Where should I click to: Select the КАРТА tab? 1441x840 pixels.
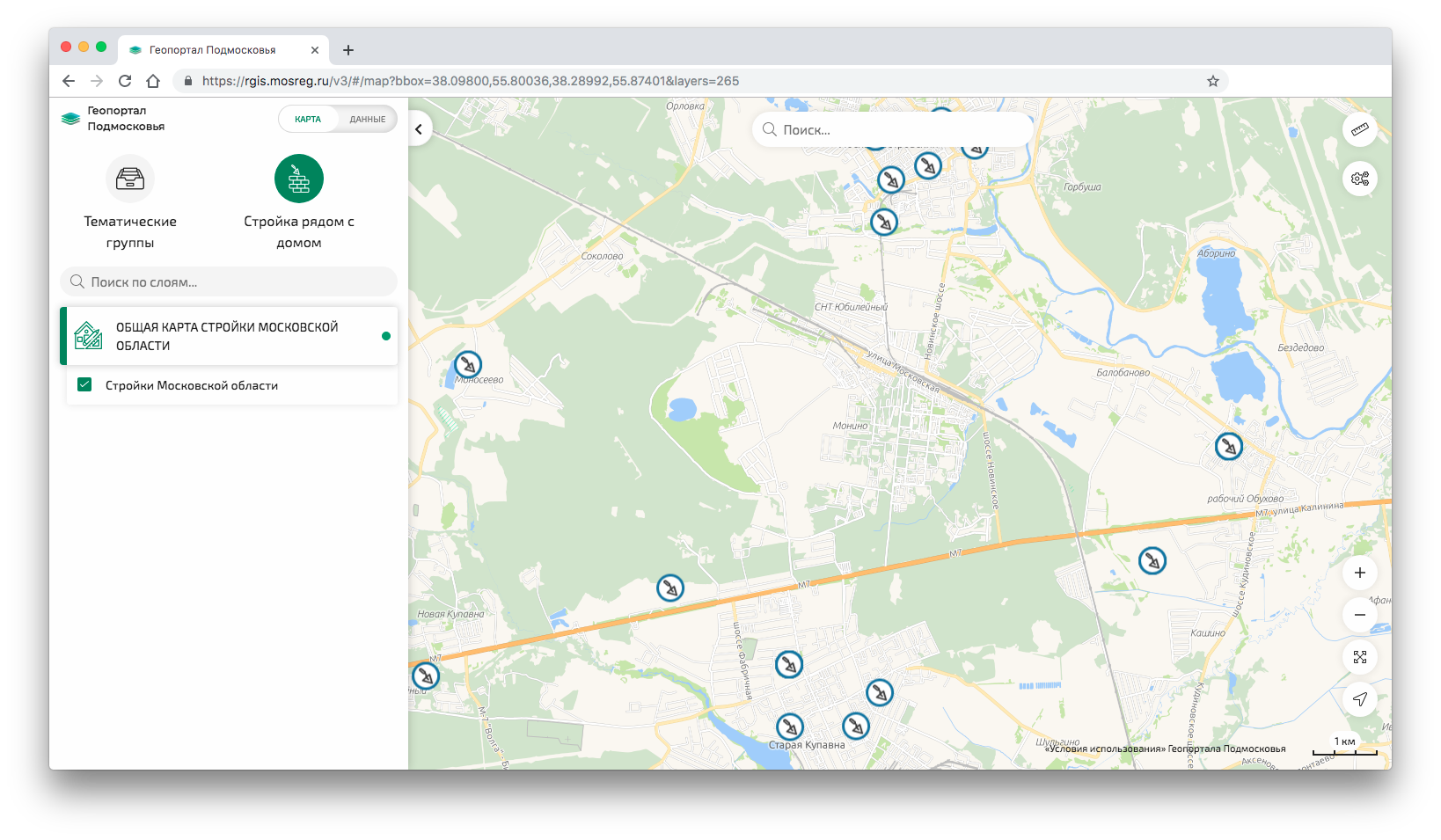click(x=307, y=118)
